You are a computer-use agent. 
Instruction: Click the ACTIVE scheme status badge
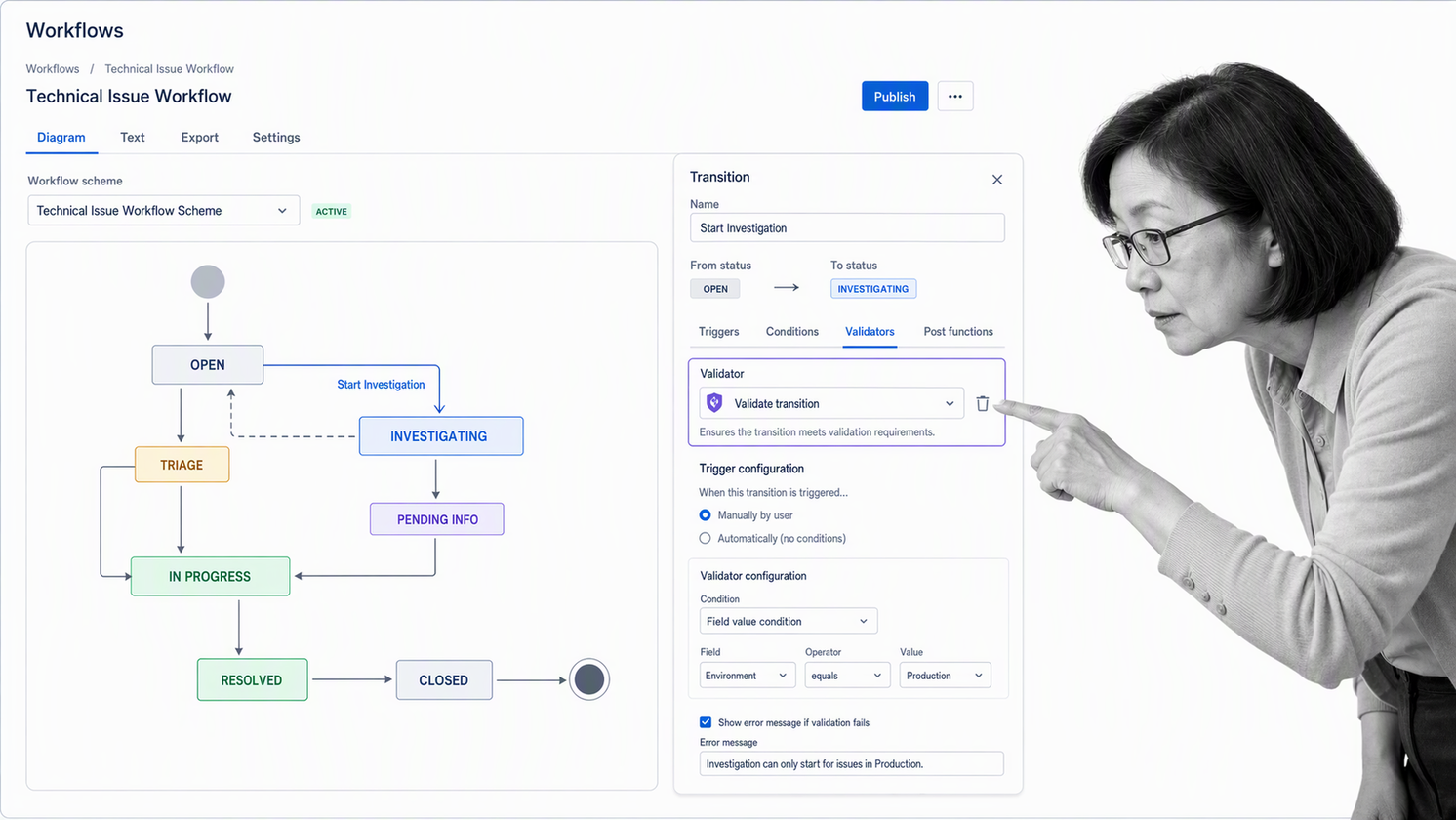332,211
